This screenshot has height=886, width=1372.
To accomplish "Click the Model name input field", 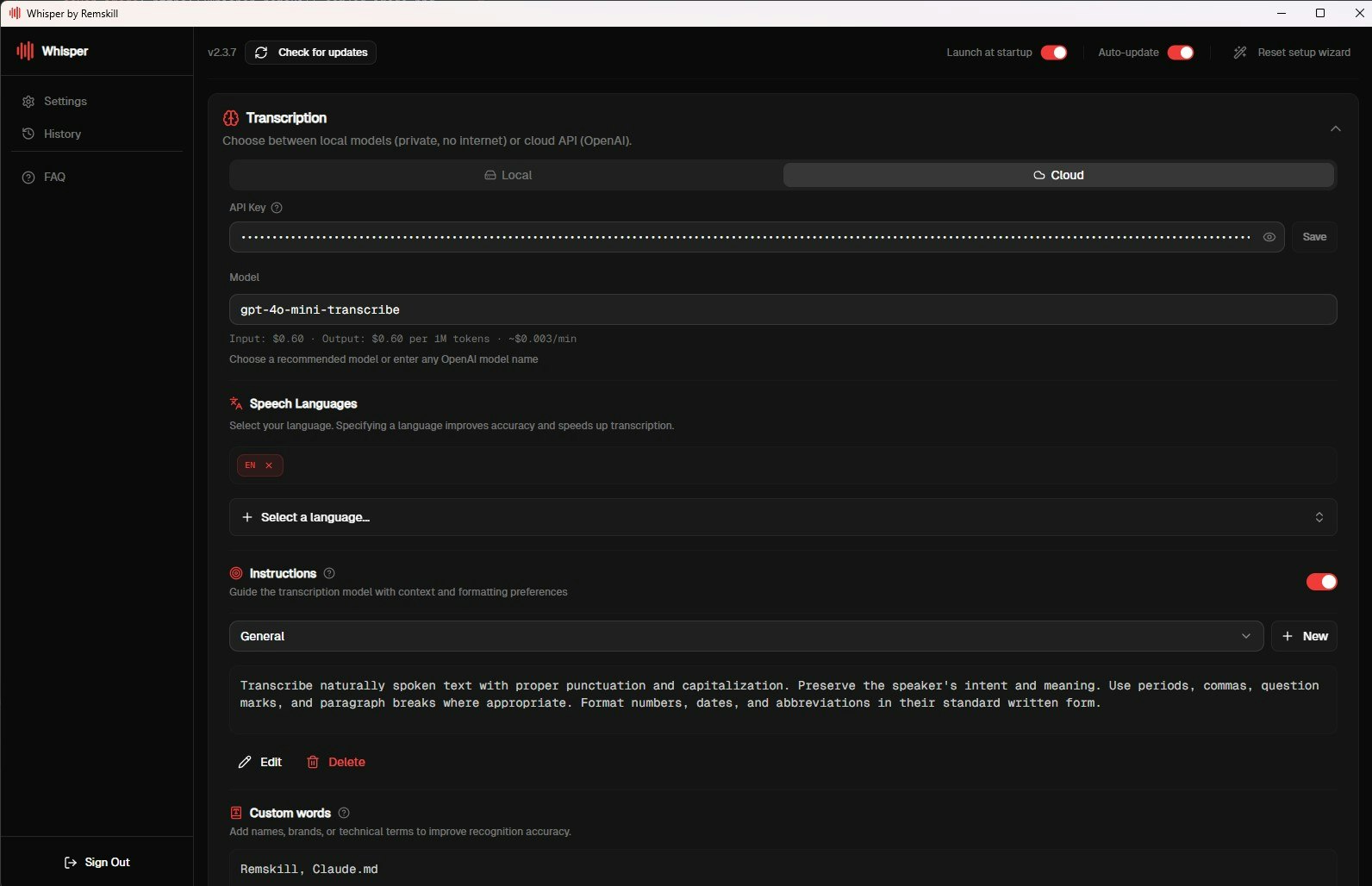I will point(783,309).
